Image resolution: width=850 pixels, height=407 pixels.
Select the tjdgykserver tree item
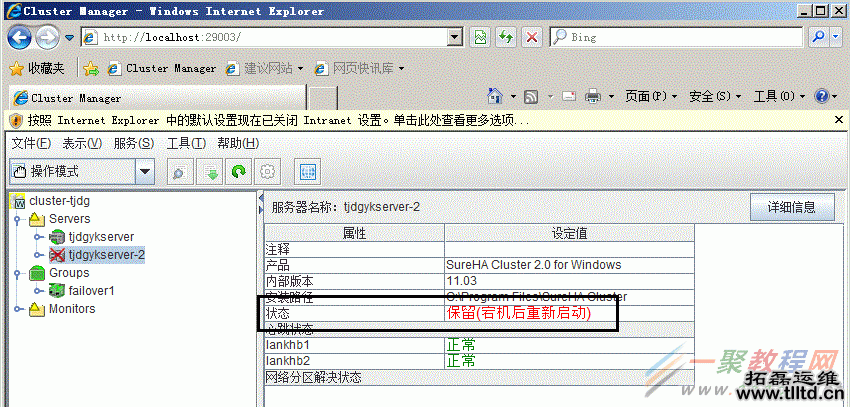101,237
